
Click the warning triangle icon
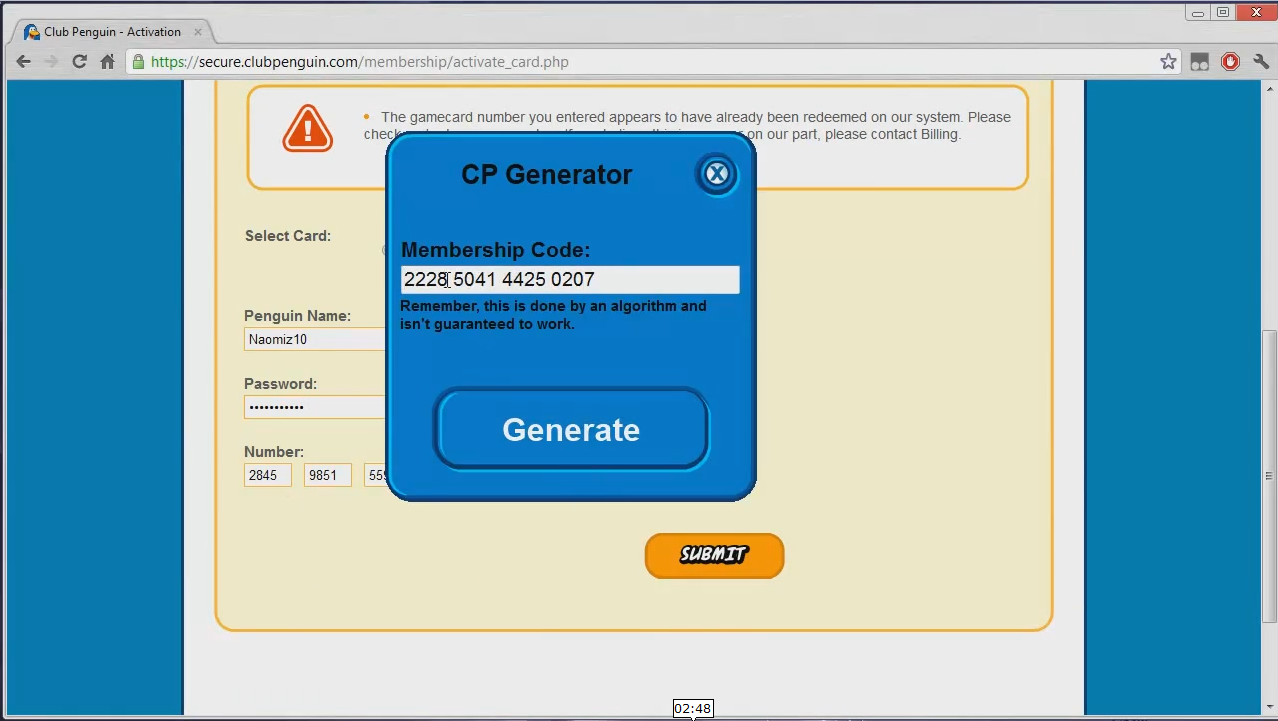[307, 128]
